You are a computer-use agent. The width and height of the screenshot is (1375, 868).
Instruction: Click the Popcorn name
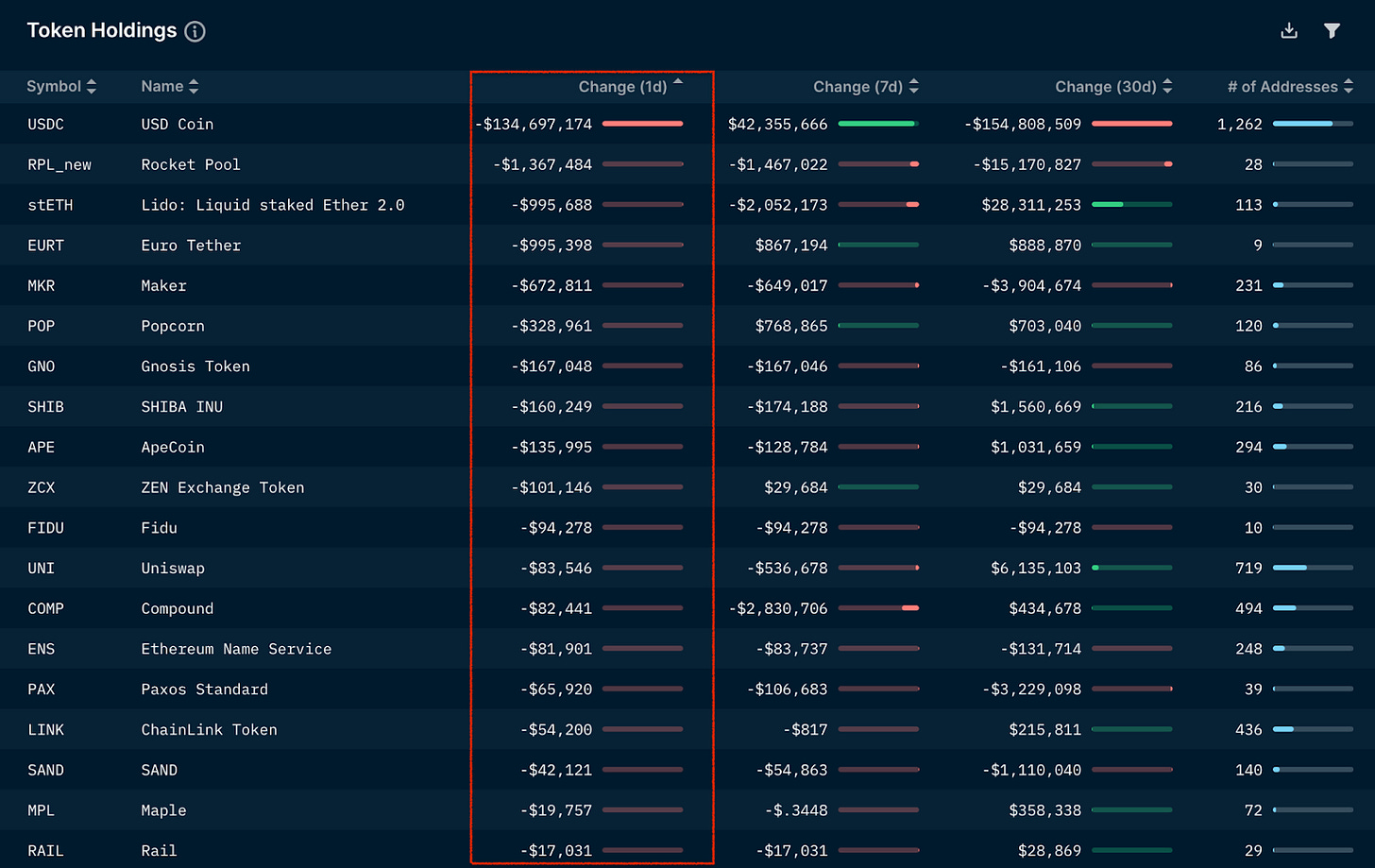(173, 327)
